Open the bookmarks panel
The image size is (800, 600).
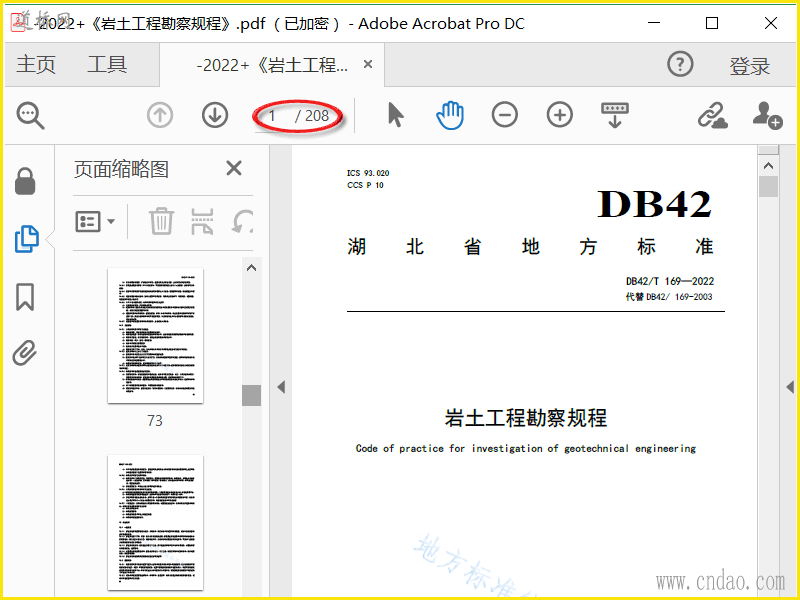pos(25,296)
